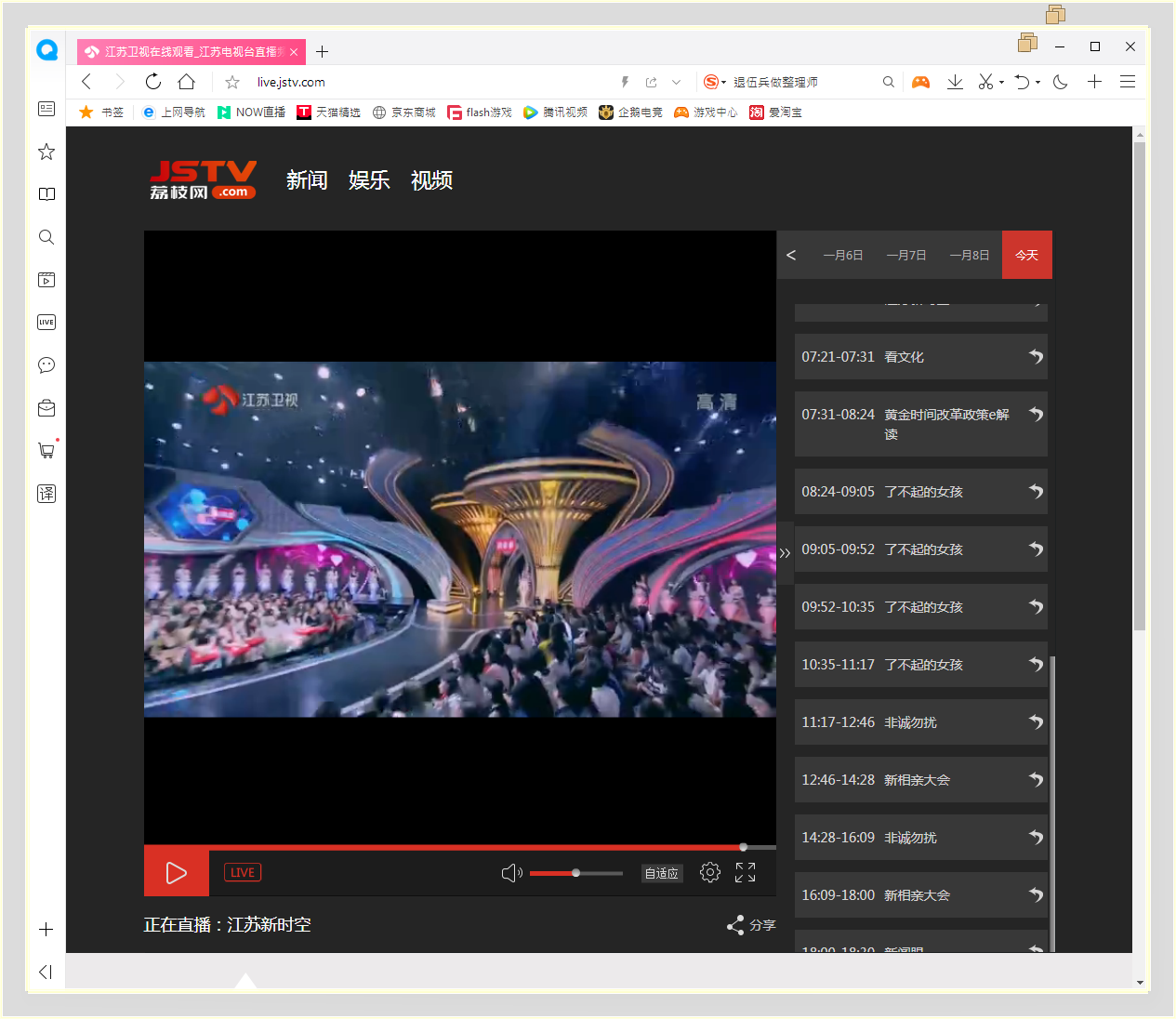Open the 新闻 section link
1176x1019 pixels.
[x=307, y=180]
